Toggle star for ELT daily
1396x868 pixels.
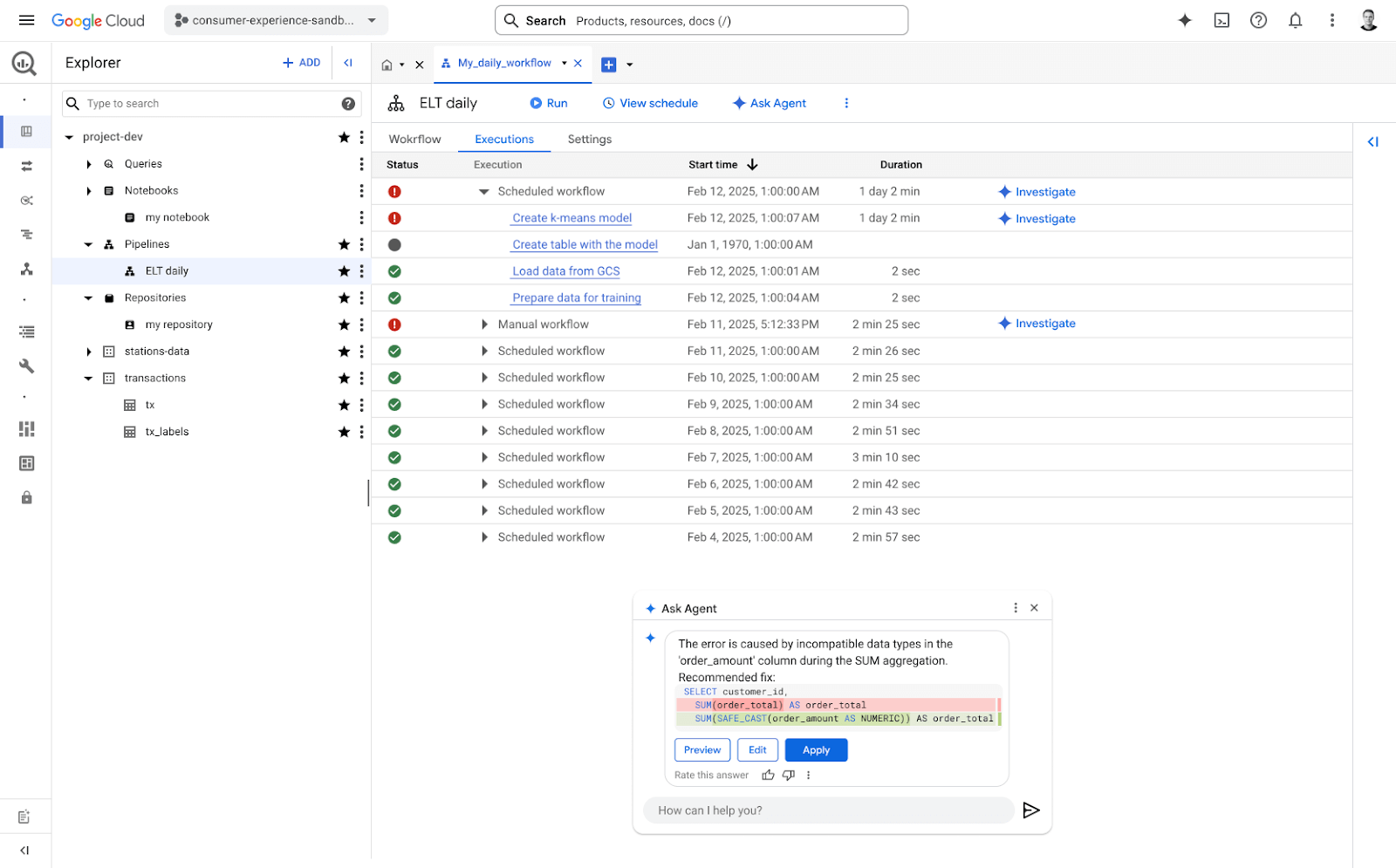point(344,271)
